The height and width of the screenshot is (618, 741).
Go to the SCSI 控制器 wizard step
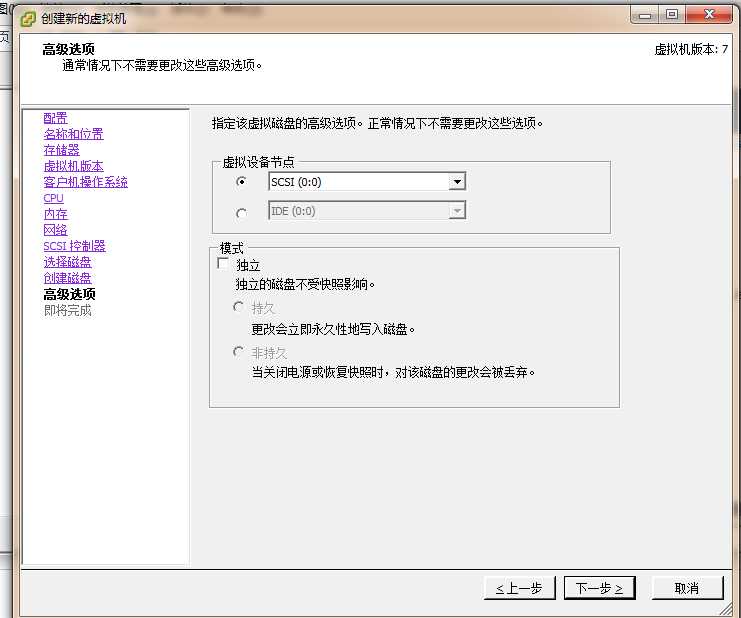coord(74,246)
